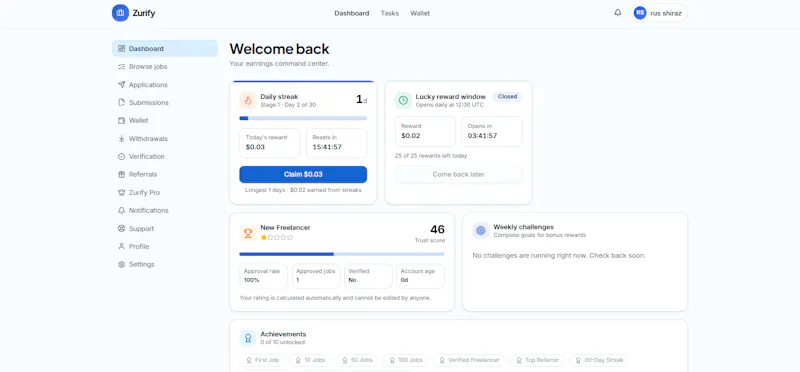This screenshot has width=800, height=372.
Task: Click the Opens in 03:41:57 box
Action: 491,131
